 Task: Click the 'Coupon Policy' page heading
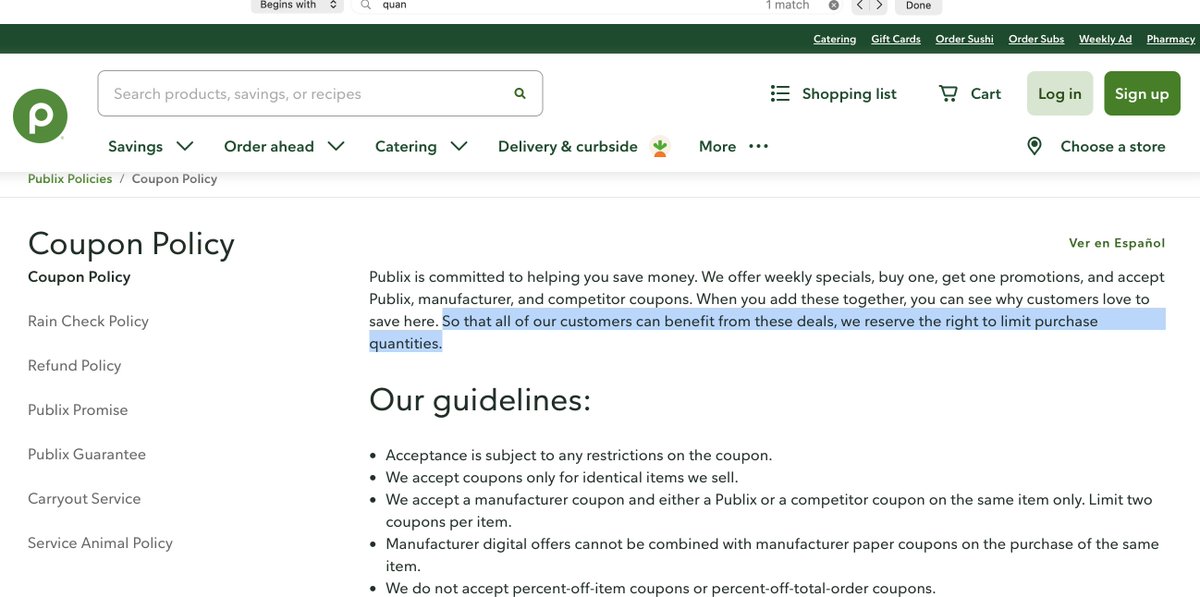point(131,243)
